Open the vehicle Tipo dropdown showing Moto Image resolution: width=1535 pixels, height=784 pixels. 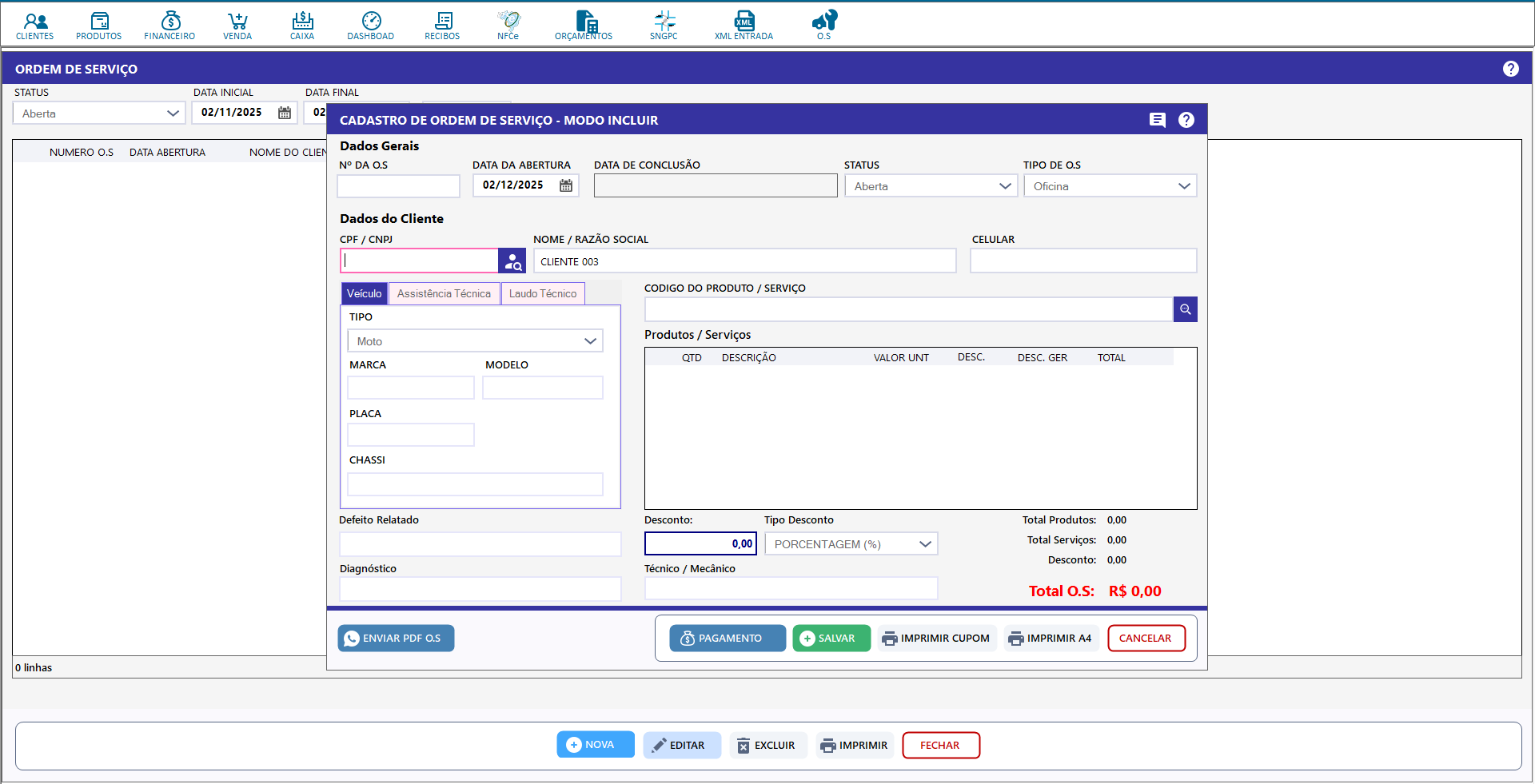click(475, 341)
